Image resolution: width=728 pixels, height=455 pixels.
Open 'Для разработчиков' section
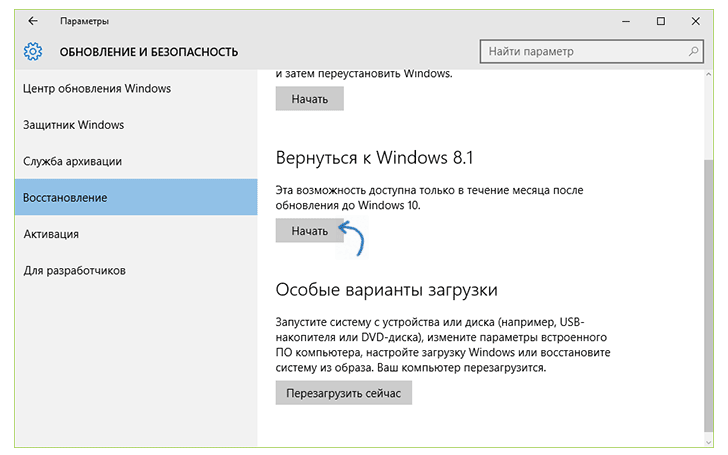(x=136, y=270)
